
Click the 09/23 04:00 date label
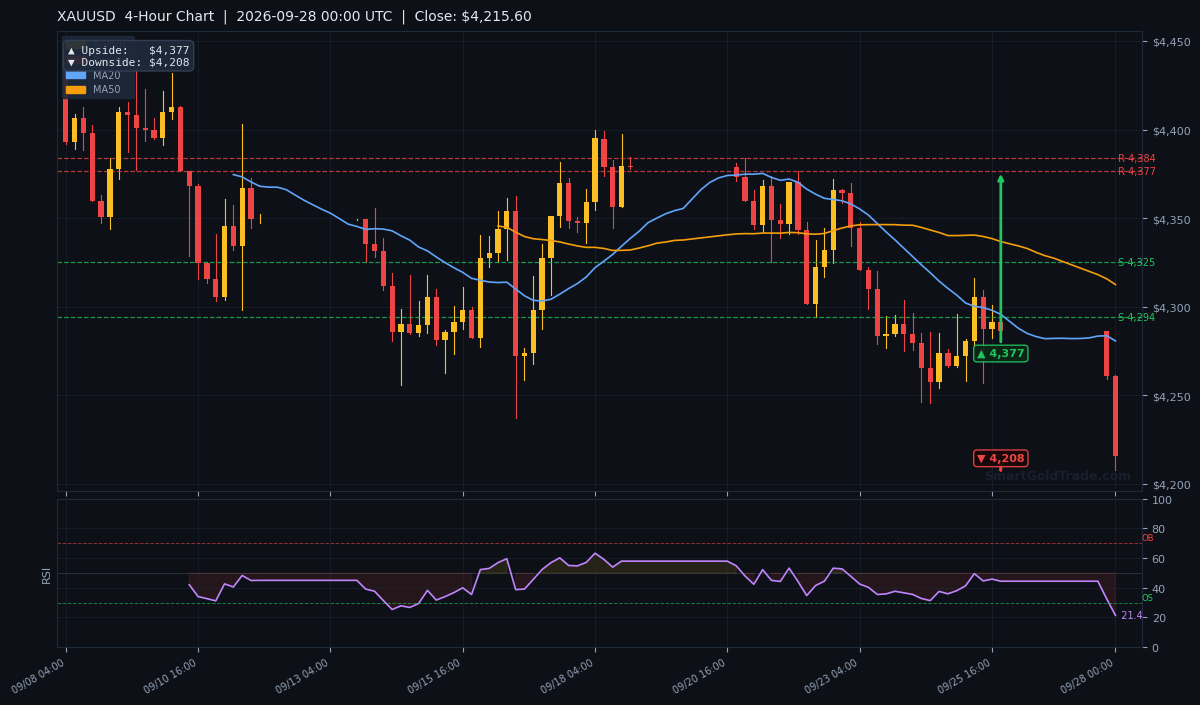click(x=831, y=676)
